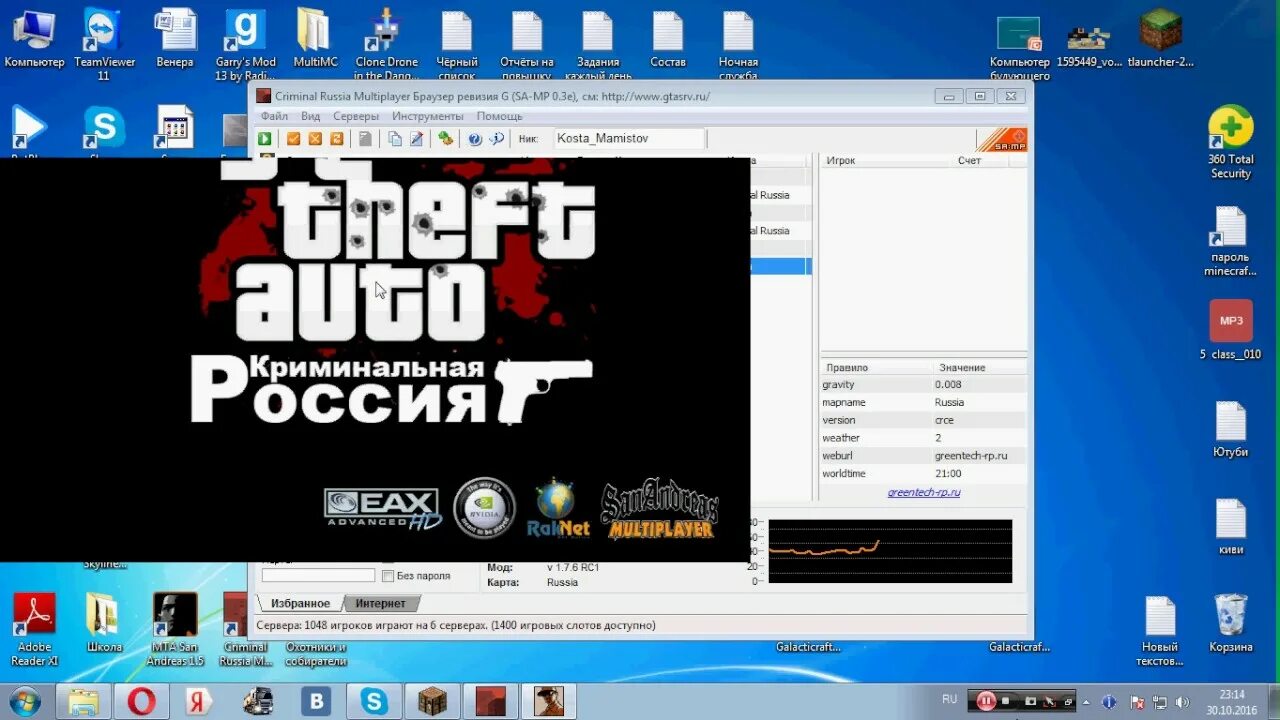
Task: Select the weburl rule row
Action: click(923, 455)
